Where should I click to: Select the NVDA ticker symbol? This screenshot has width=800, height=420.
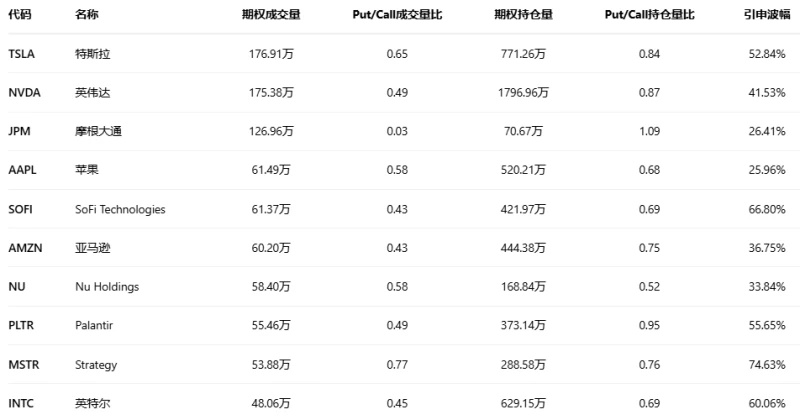24,92
